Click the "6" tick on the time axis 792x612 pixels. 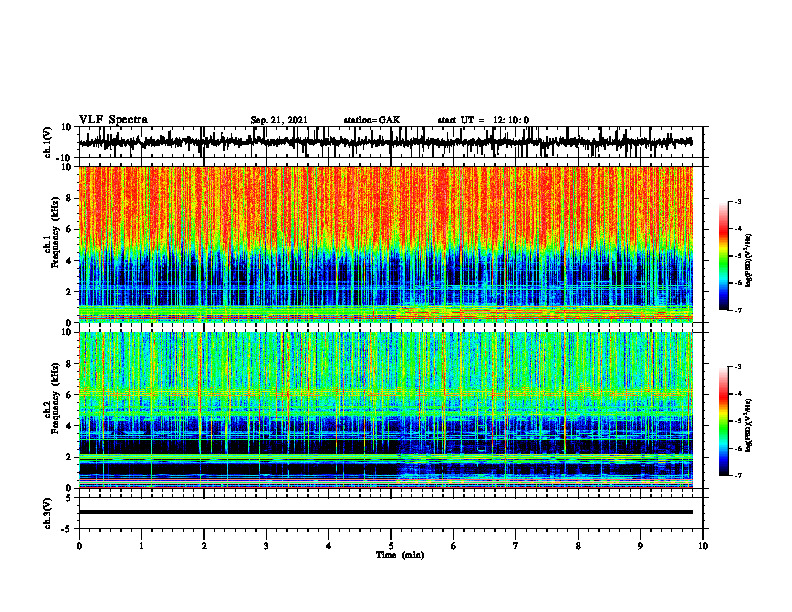(x=454, y=546)
